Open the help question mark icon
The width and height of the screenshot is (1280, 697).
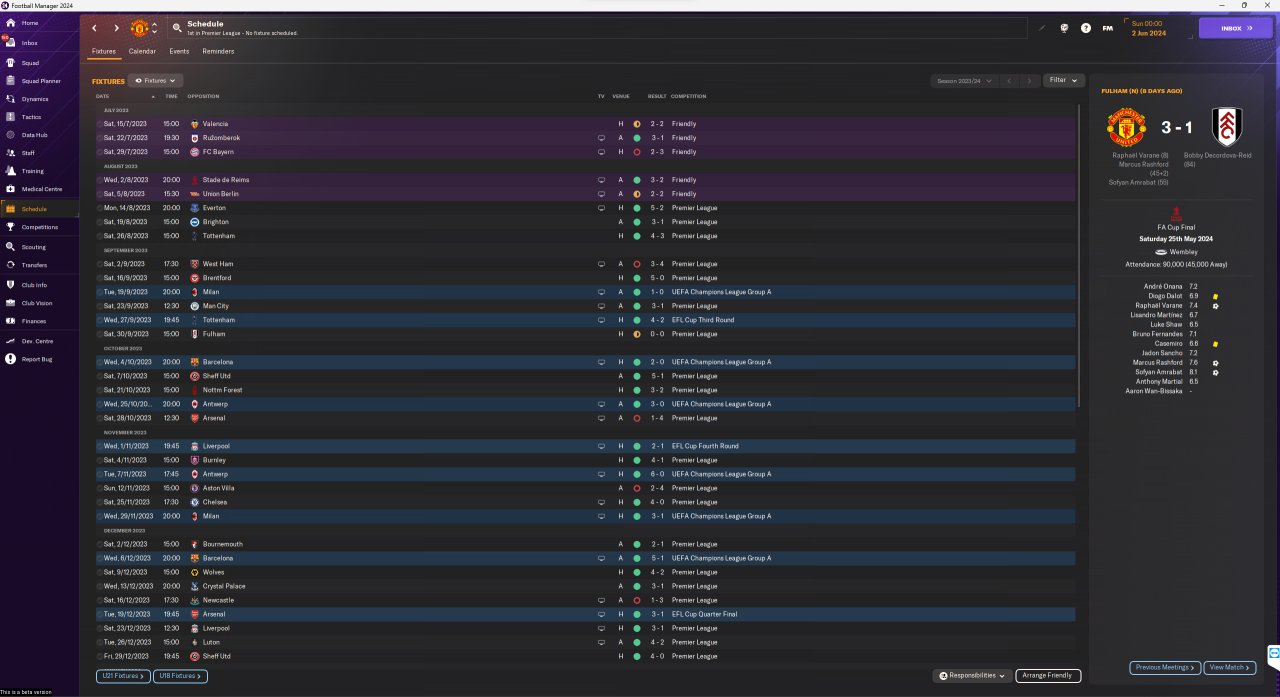(1086, 28)
